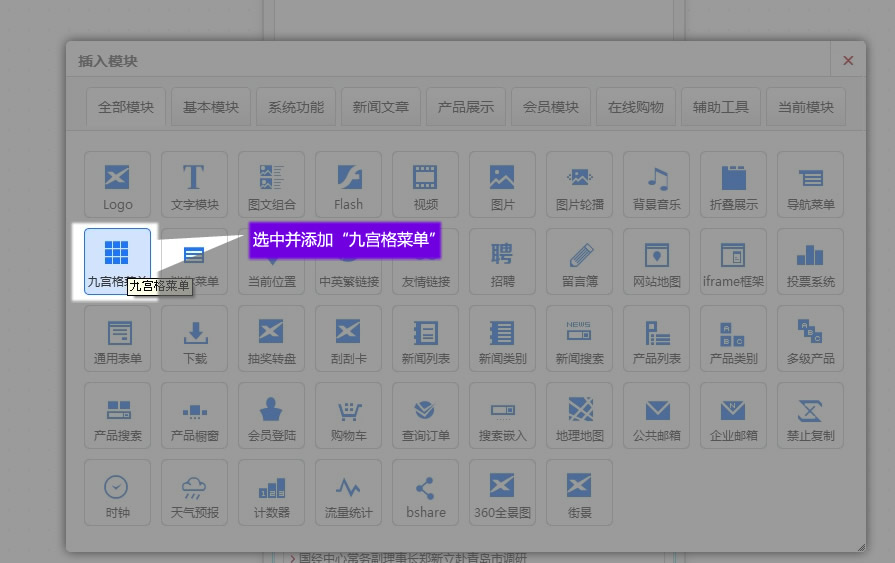Select the 抽奖转盘 lottery module
895x563 pixels.
[271, 338]
